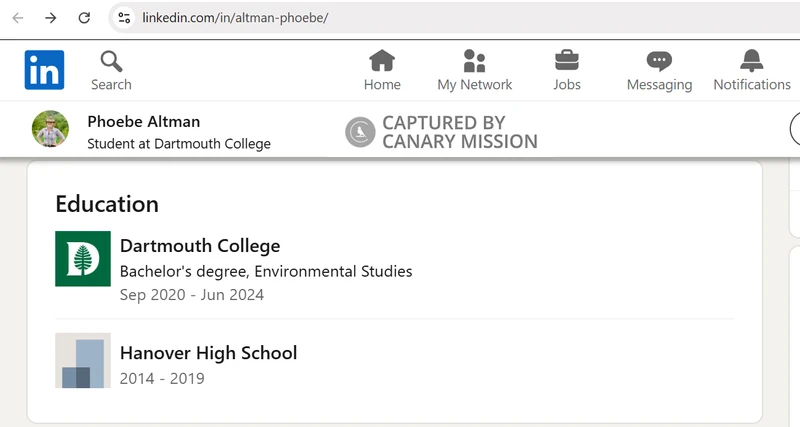Screen dimensions: 800x427
Task: View site information icon in address bar
Action: 124,18
